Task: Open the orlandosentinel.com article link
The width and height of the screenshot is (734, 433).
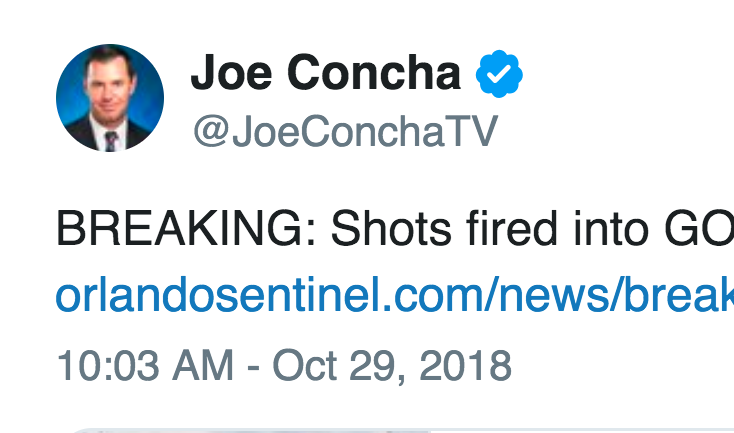Action: coord(395,296)
